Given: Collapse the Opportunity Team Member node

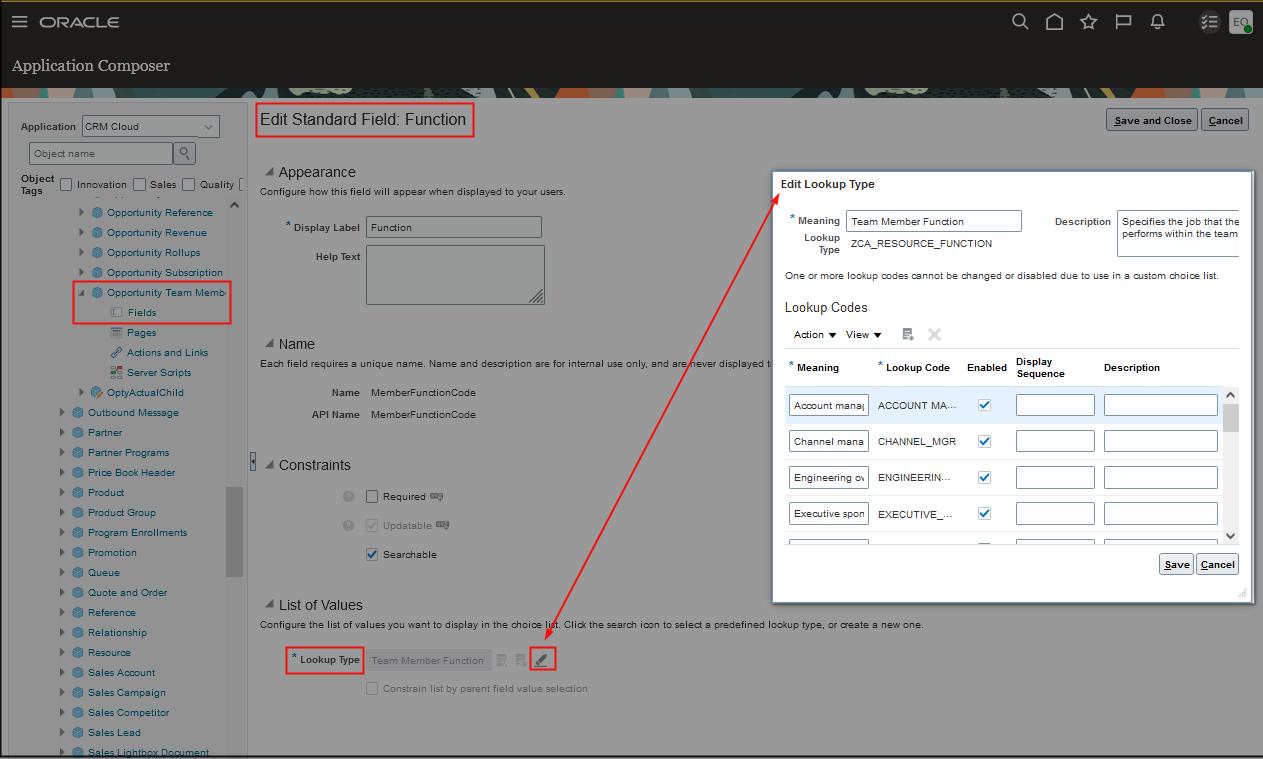Looking at the screenshot, I should 81,292.
